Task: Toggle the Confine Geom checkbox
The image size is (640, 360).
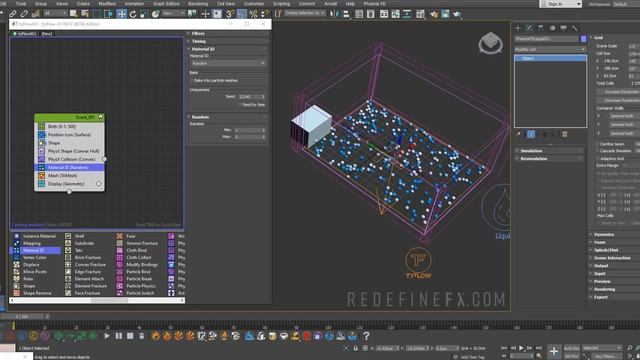Action: 598,144
